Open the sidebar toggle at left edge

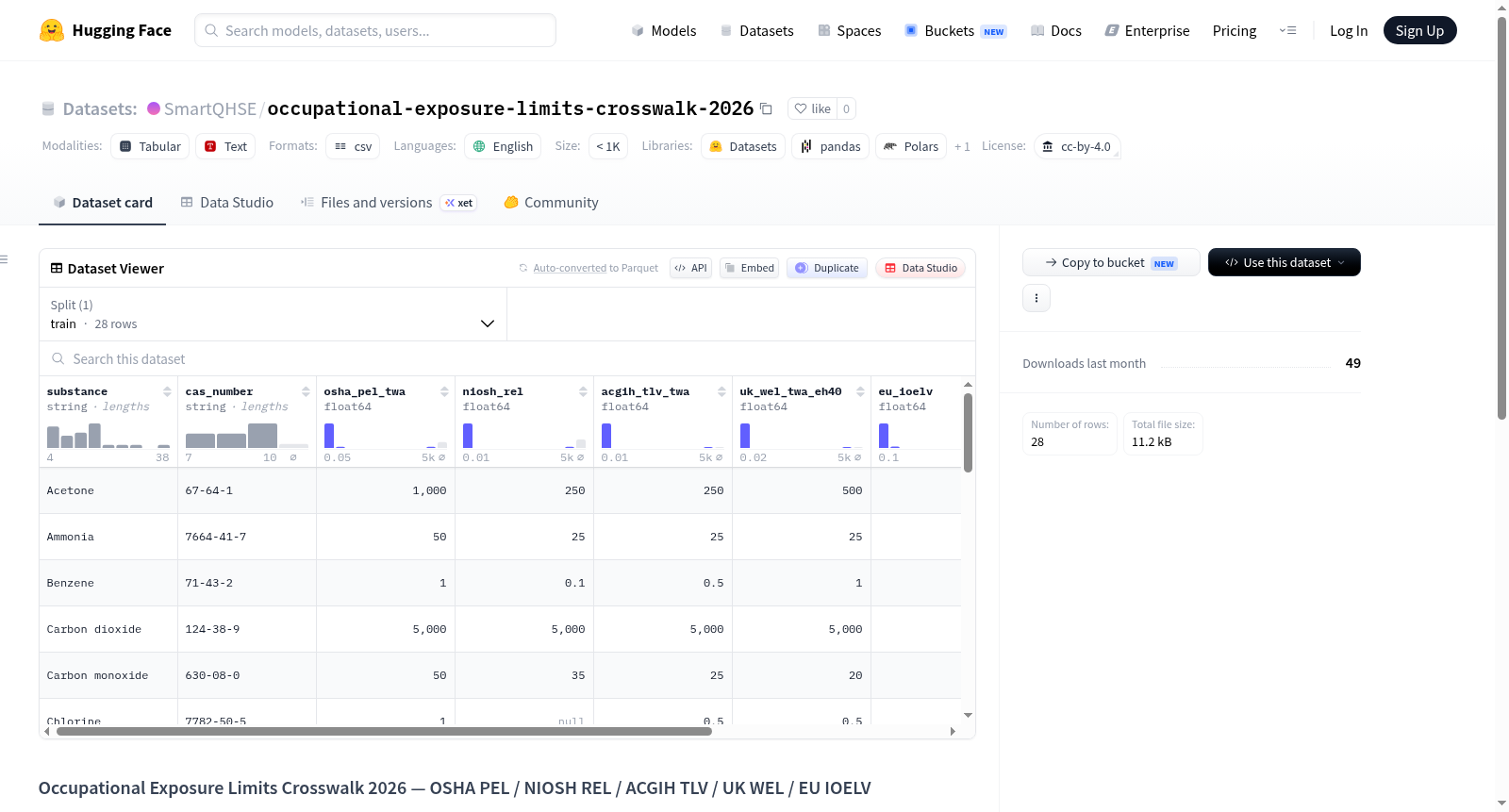click(x=4, y=259)
